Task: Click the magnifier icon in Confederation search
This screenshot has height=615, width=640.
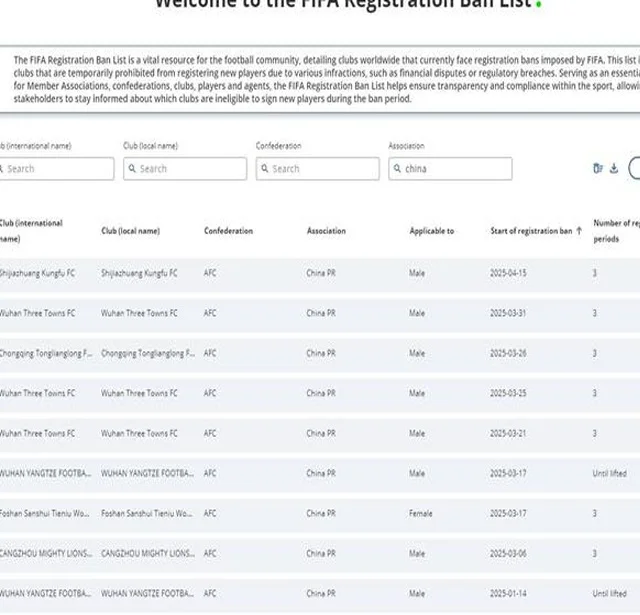Action: pos(265,168)
